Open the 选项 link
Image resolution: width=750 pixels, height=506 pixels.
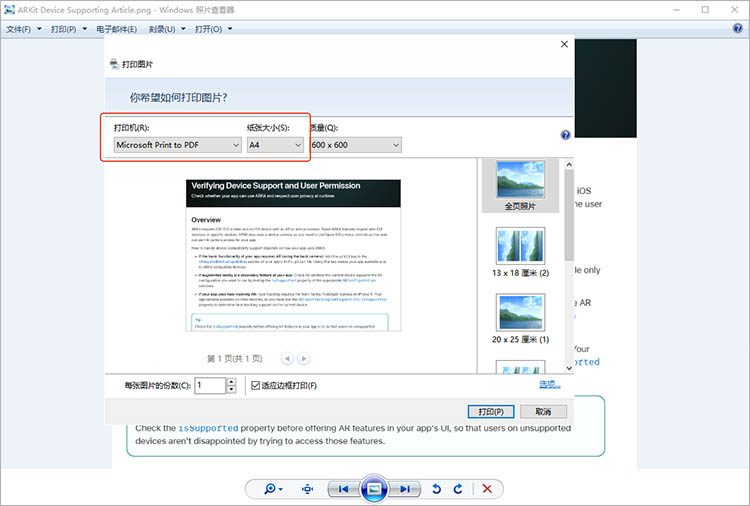pos(549,384)
